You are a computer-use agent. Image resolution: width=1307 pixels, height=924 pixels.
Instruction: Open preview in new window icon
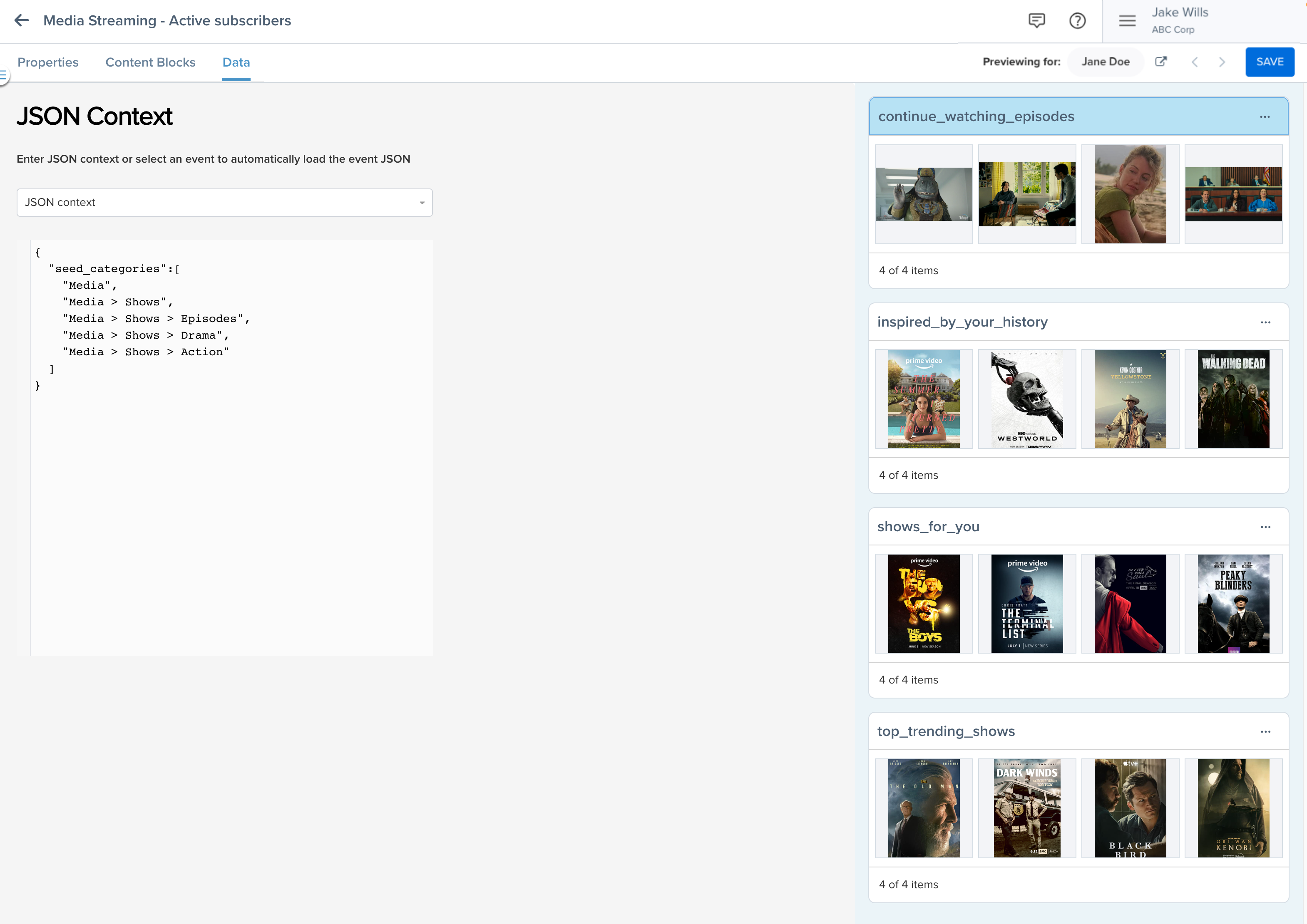click(x=1161, y=62)
